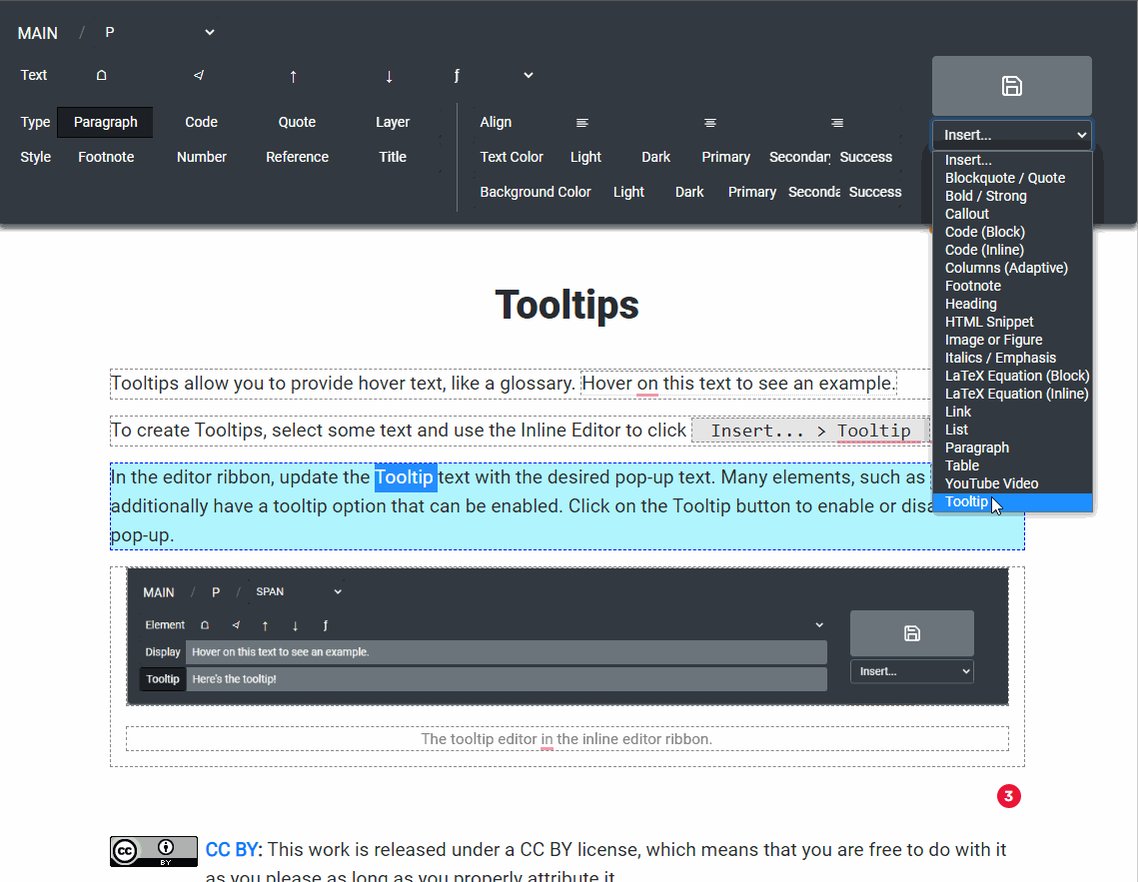Set the Text Color to Primary

click(x=726, y=157)
